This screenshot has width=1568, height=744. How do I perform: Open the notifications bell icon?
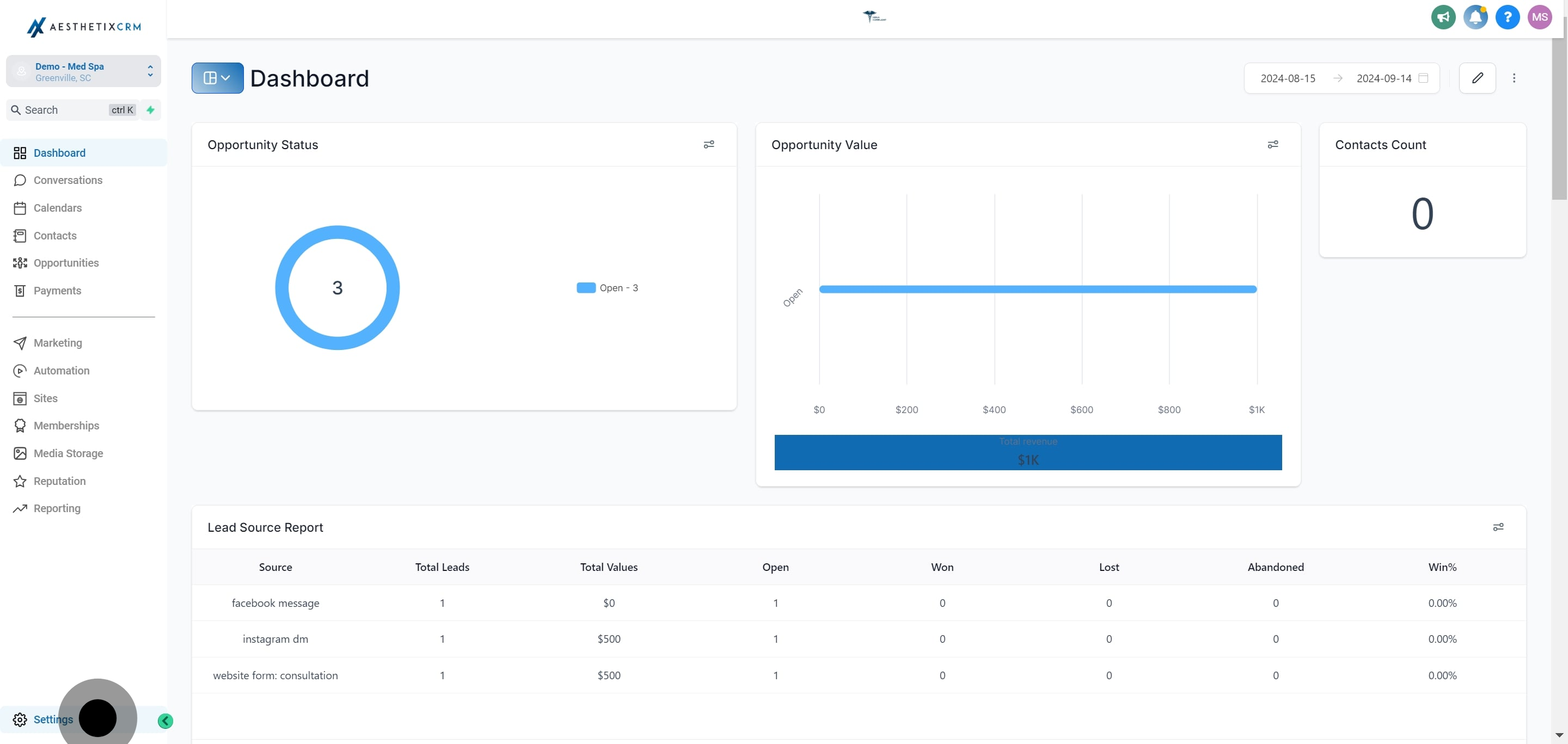click(x=1475, y=17)
